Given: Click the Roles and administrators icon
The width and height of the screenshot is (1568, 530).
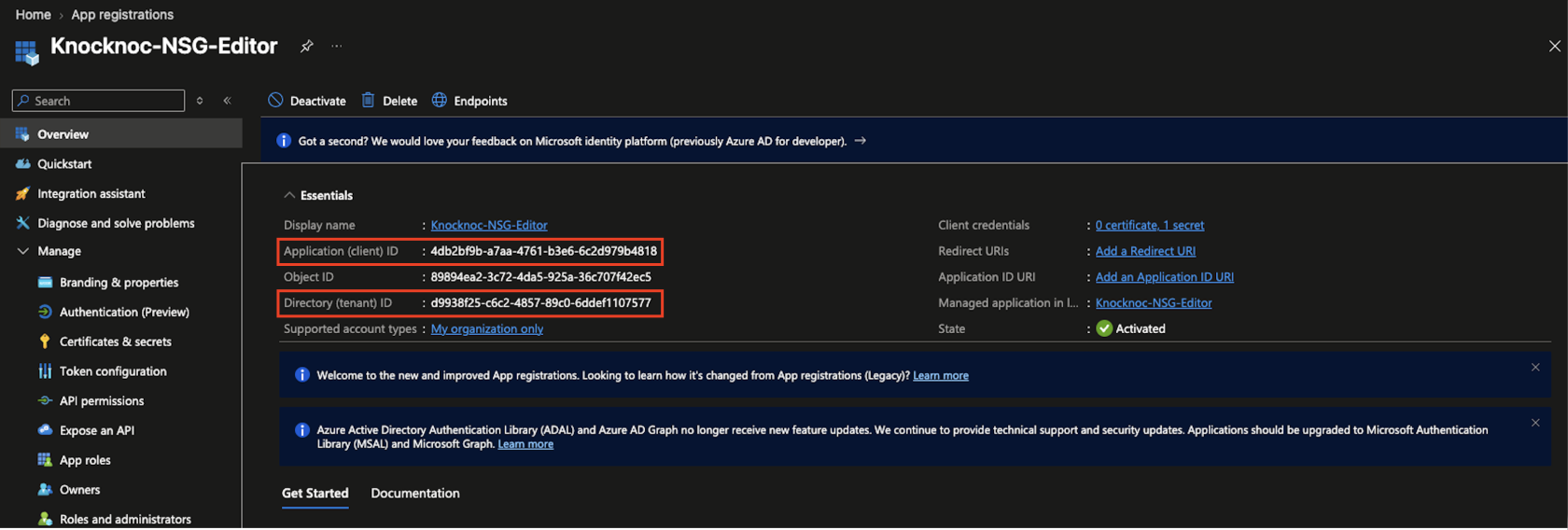Looking at the screenshot, I should click(x=45, y=520).
